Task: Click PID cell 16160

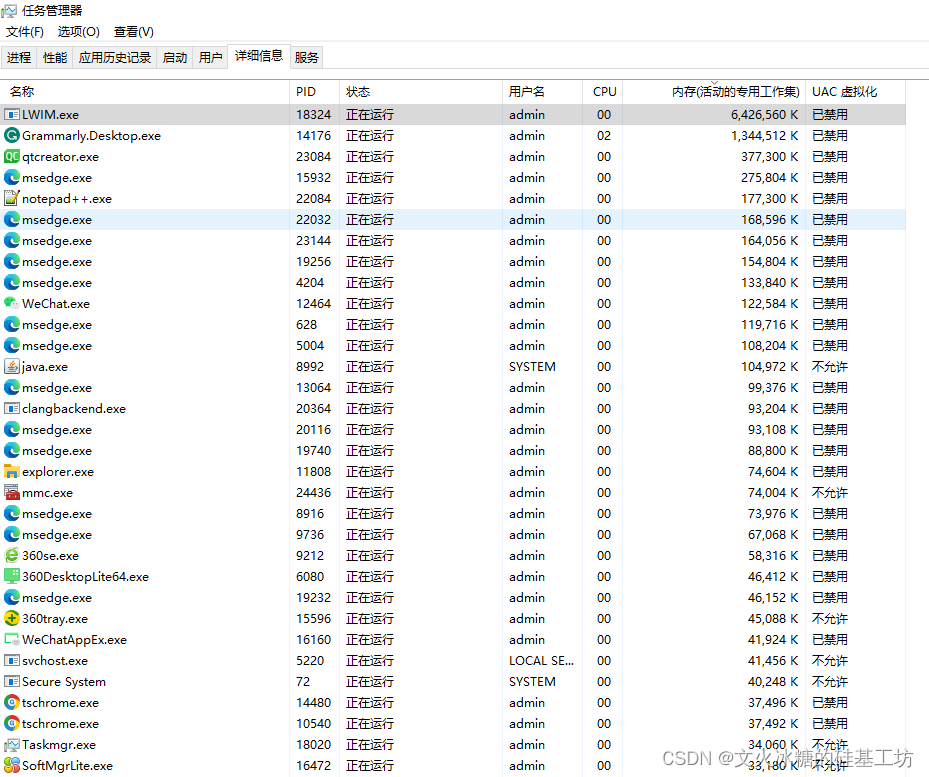Action: pyautogui.click(x=313, y=639)
